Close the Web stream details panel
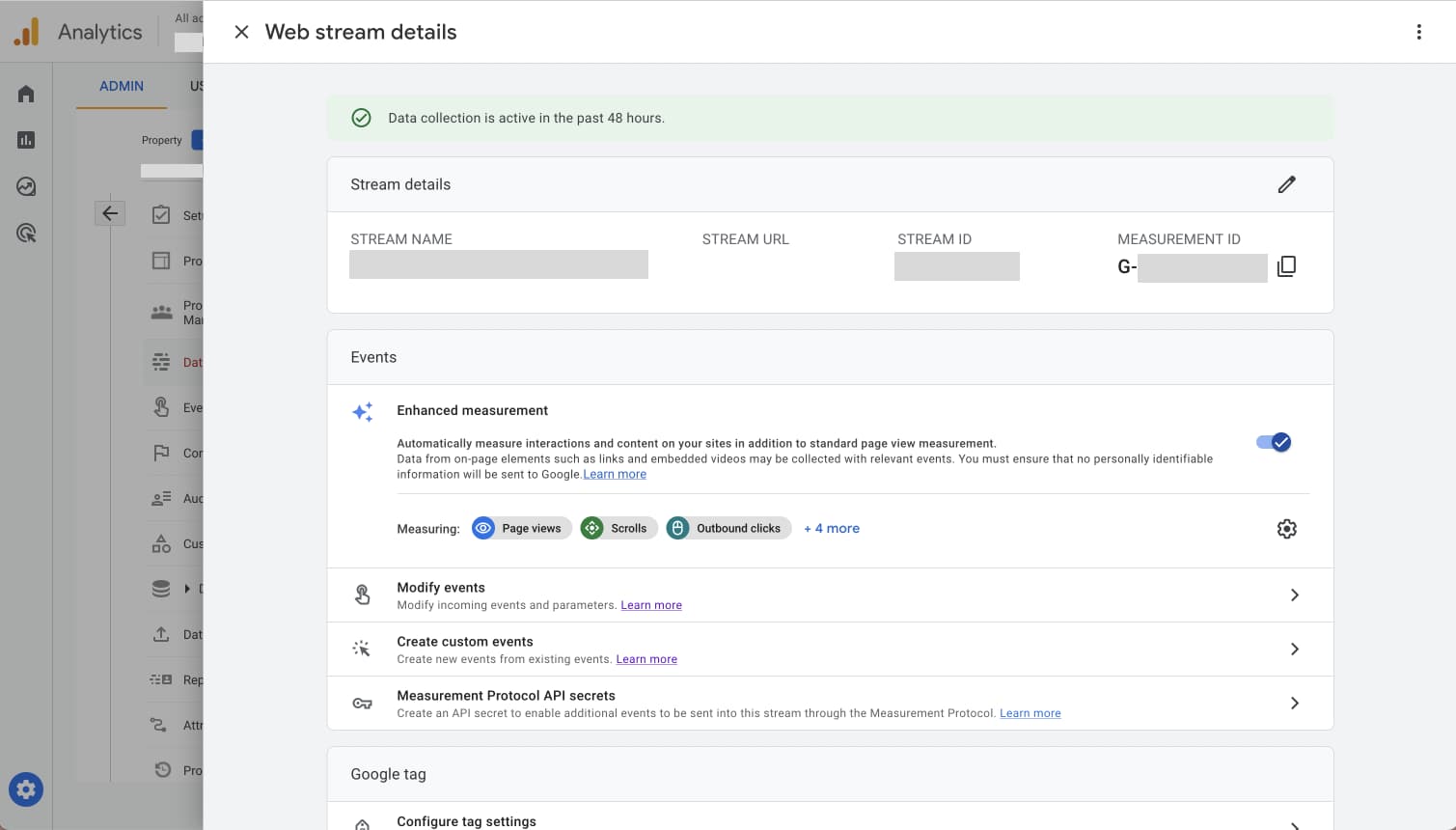The height and width of the screenshot is (830, 1456). 241,32
